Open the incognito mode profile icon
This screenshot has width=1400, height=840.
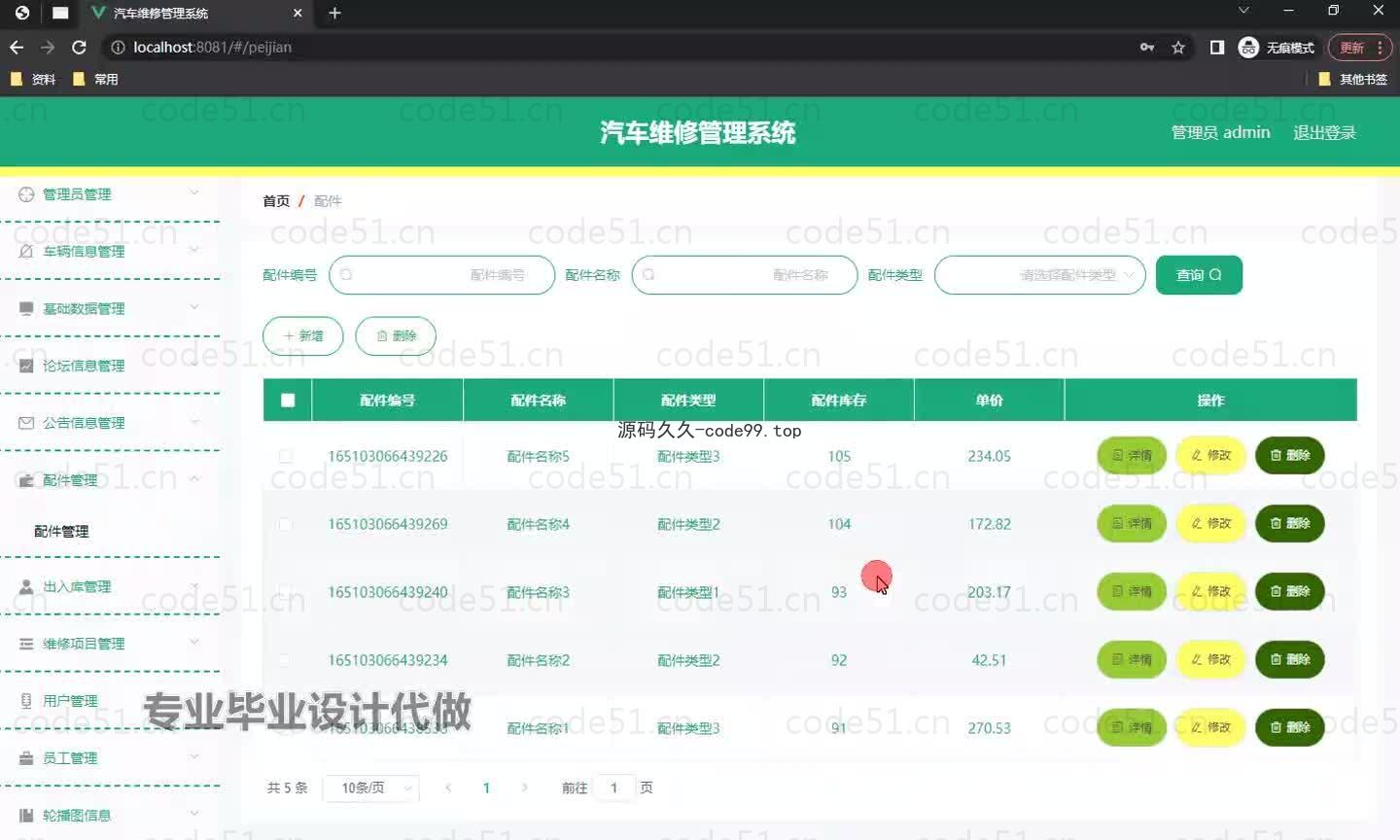click(1277, 47)
